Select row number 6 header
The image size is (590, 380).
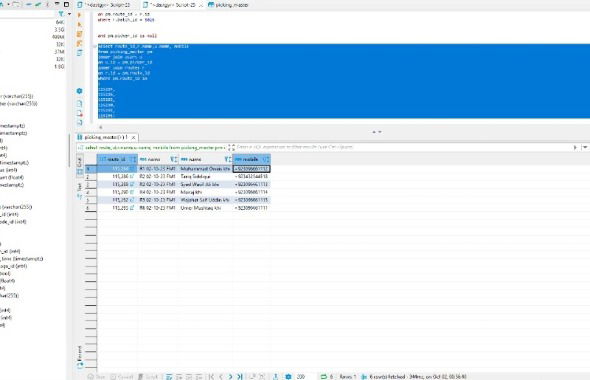coord(91,208)
